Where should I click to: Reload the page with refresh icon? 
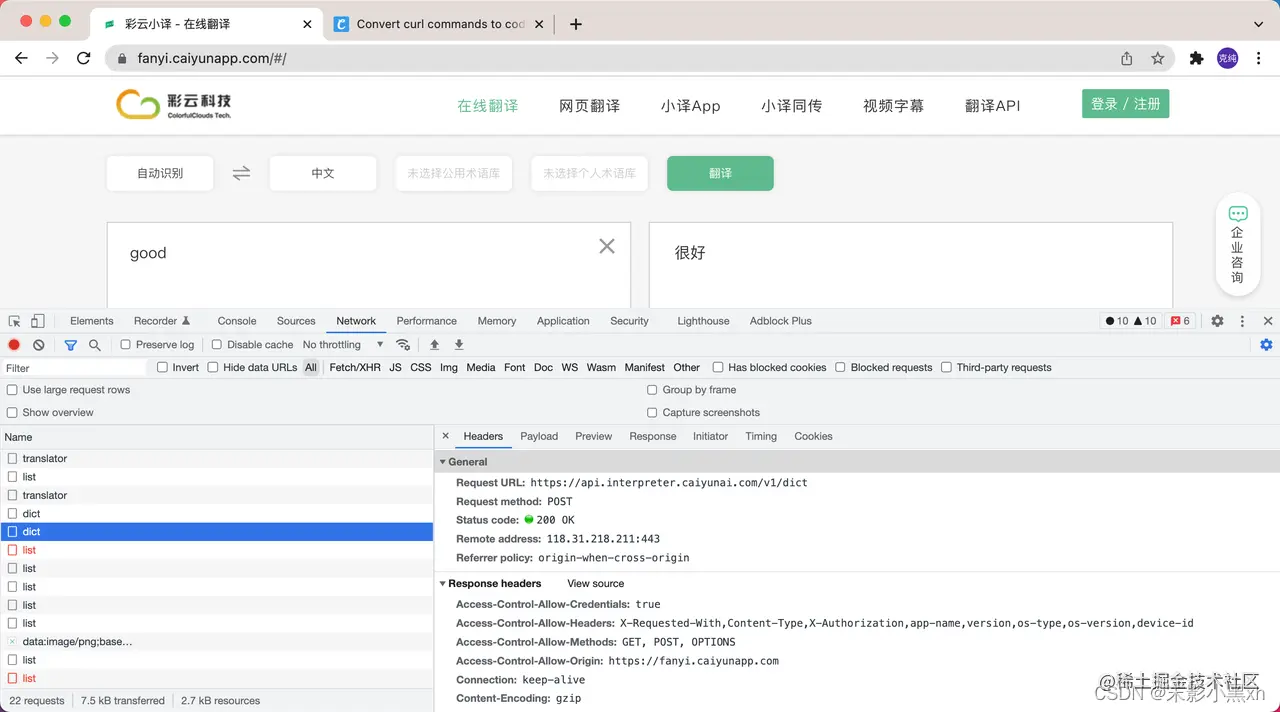pos(84,59)
